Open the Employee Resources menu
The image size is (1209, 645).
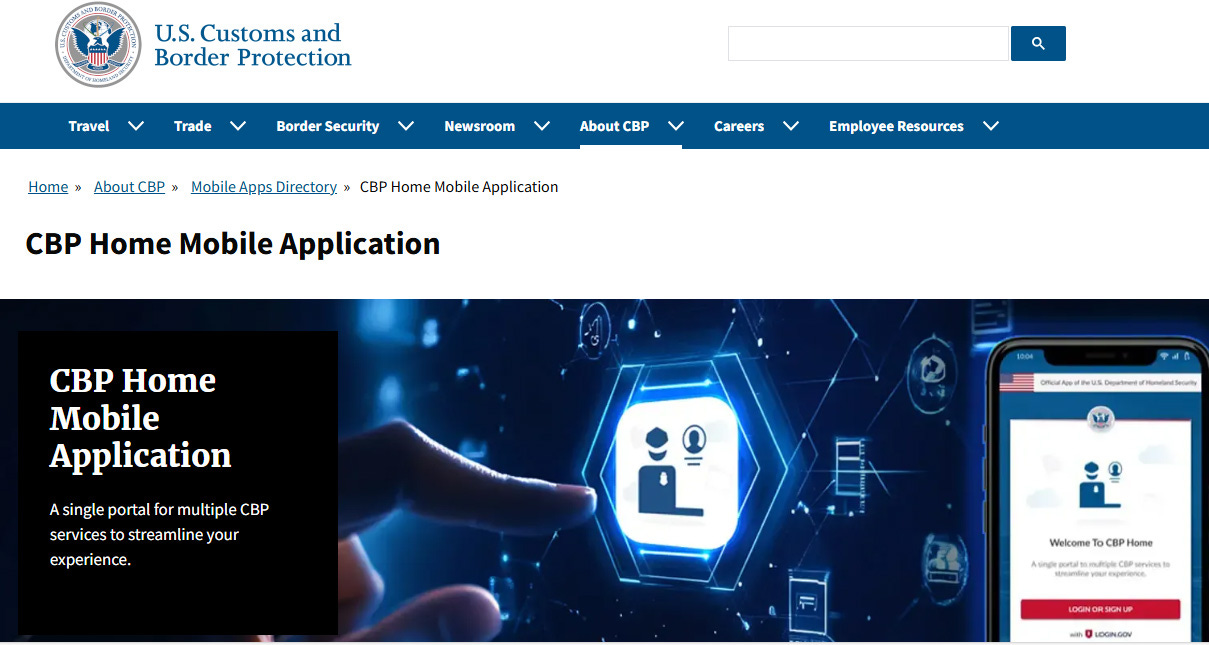point(896,126)
